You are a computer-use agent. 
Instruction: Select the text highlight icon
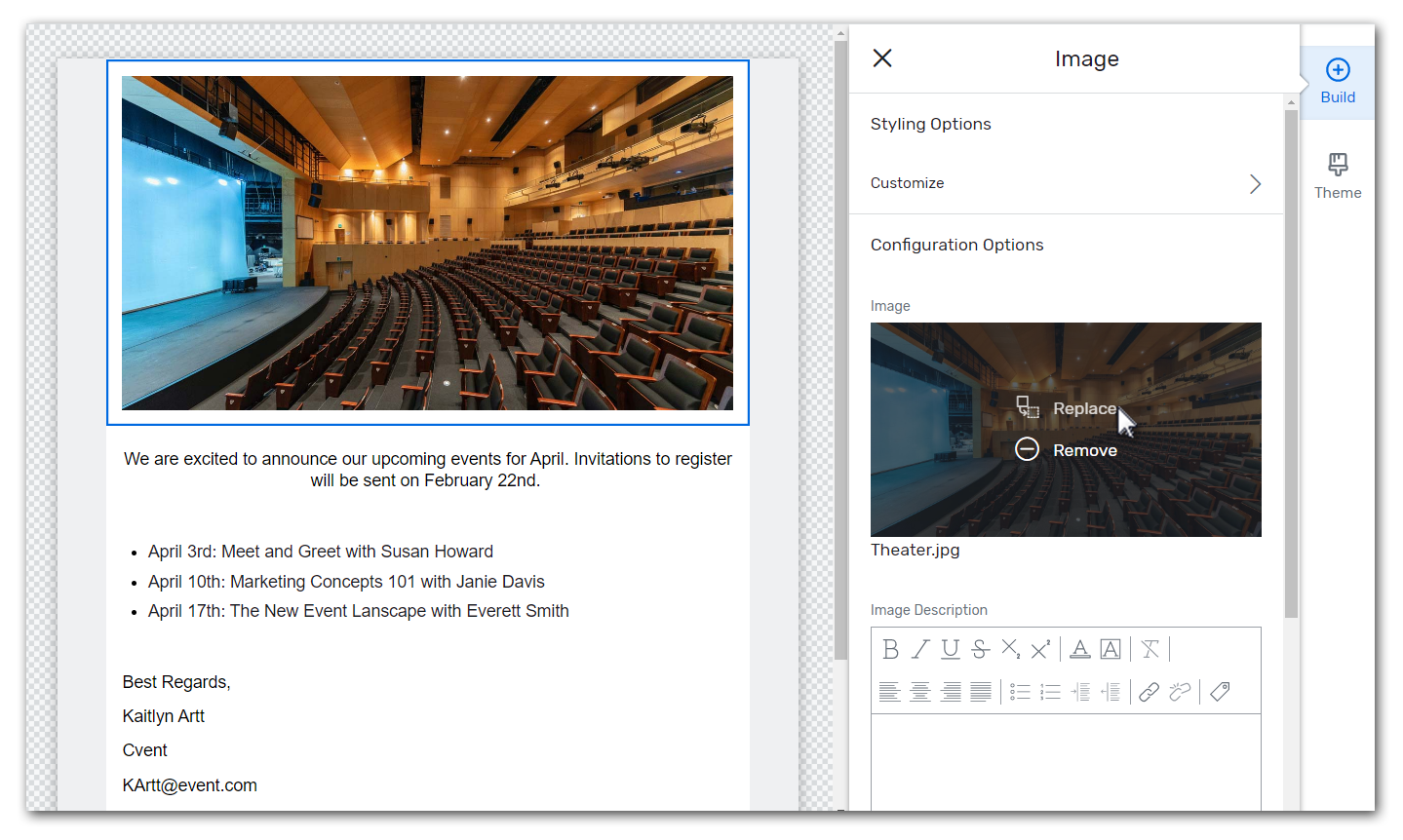tap(1110, 649)
